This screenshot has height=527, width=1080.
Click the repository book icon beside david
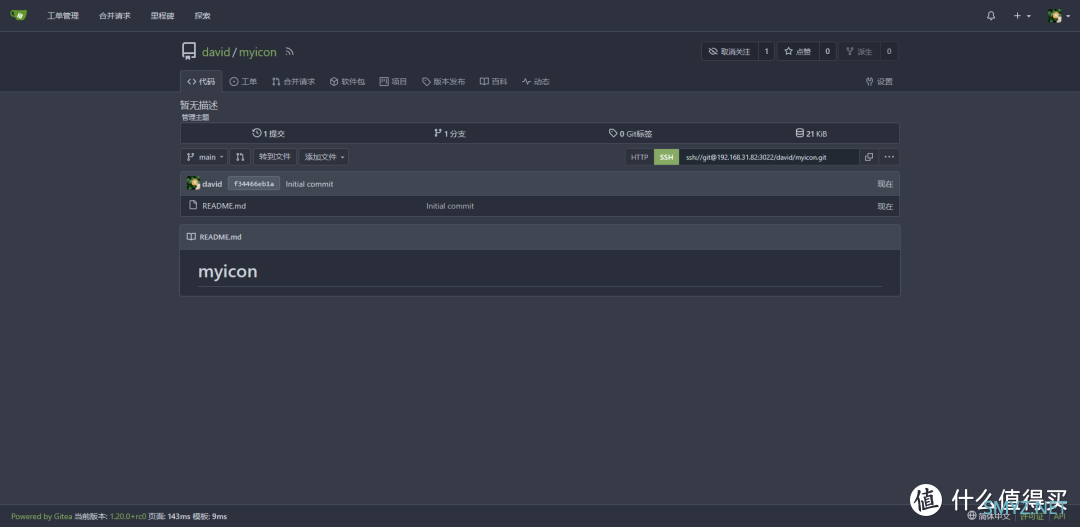click(x=189, y=52)
